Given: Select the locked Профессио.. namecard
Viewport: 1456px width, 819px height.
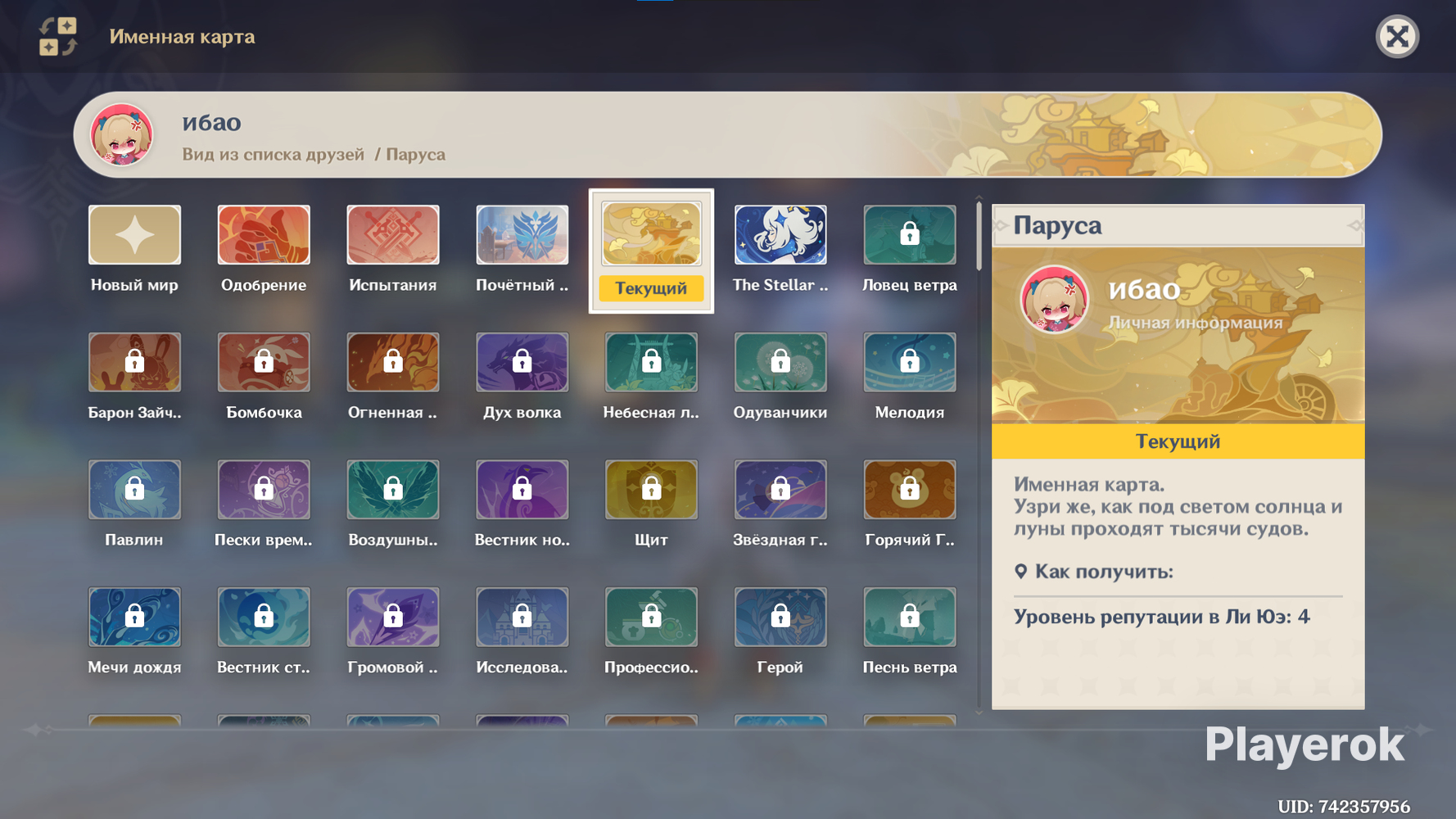Looking at the screenshot, I should tap(652, 617).
